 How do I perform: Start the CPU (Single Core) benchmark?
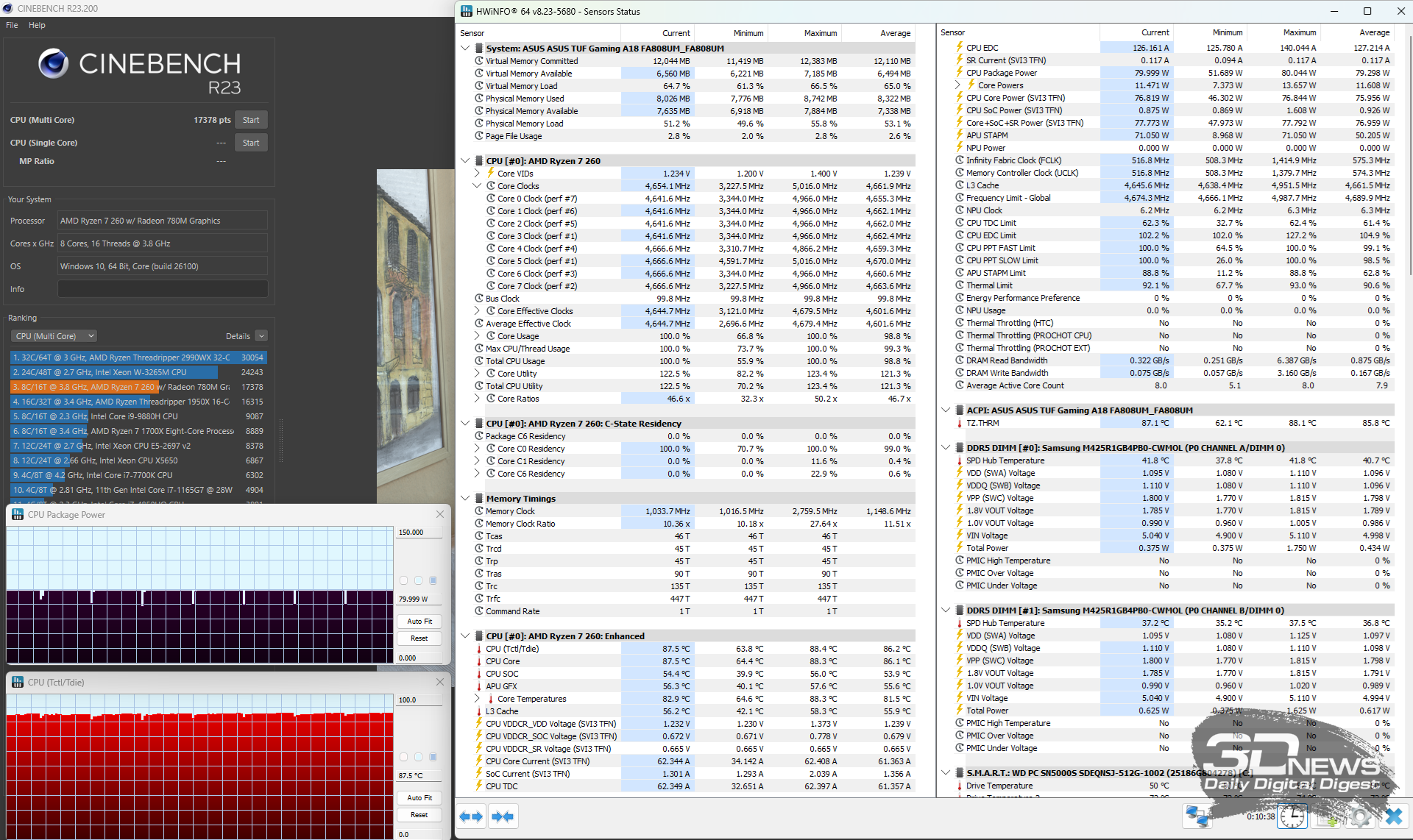click(x=251, y=143)
